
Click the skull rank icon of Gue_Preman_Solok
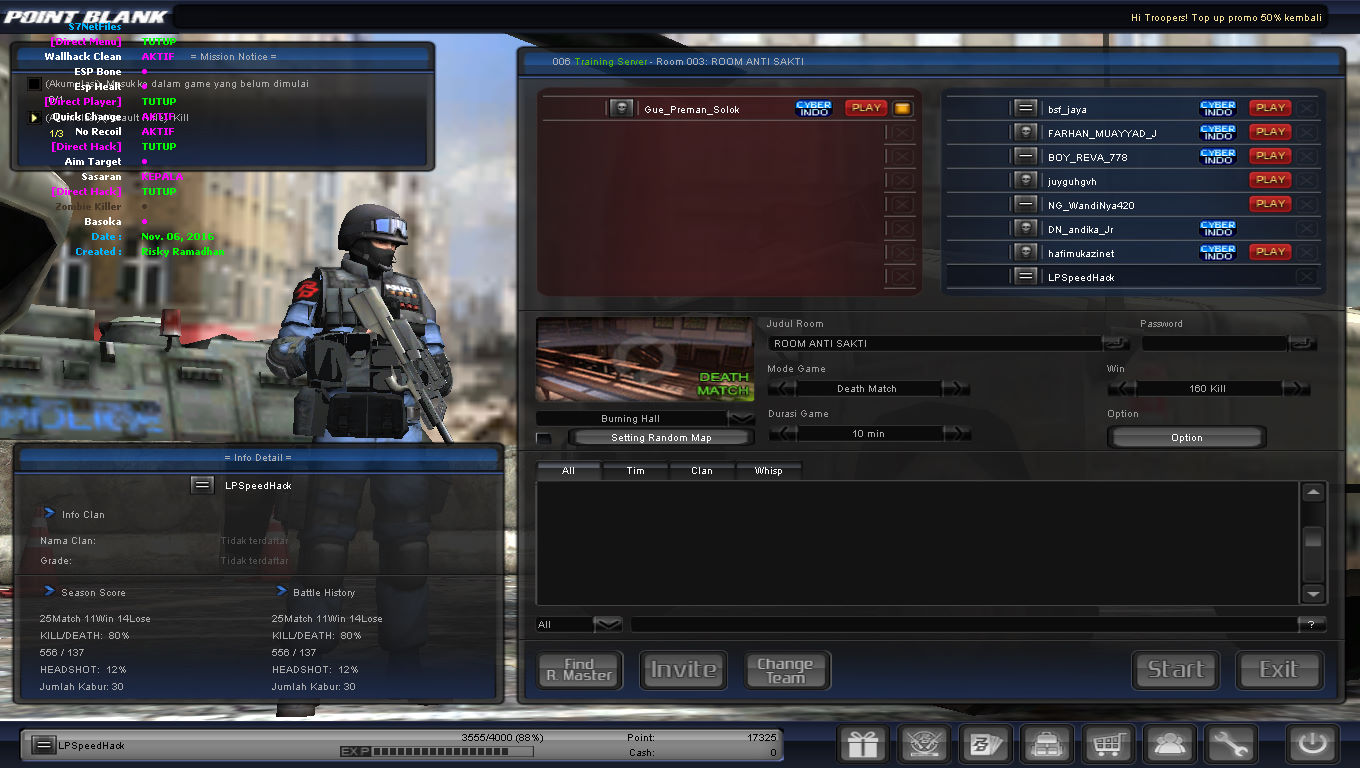[621, 108]
